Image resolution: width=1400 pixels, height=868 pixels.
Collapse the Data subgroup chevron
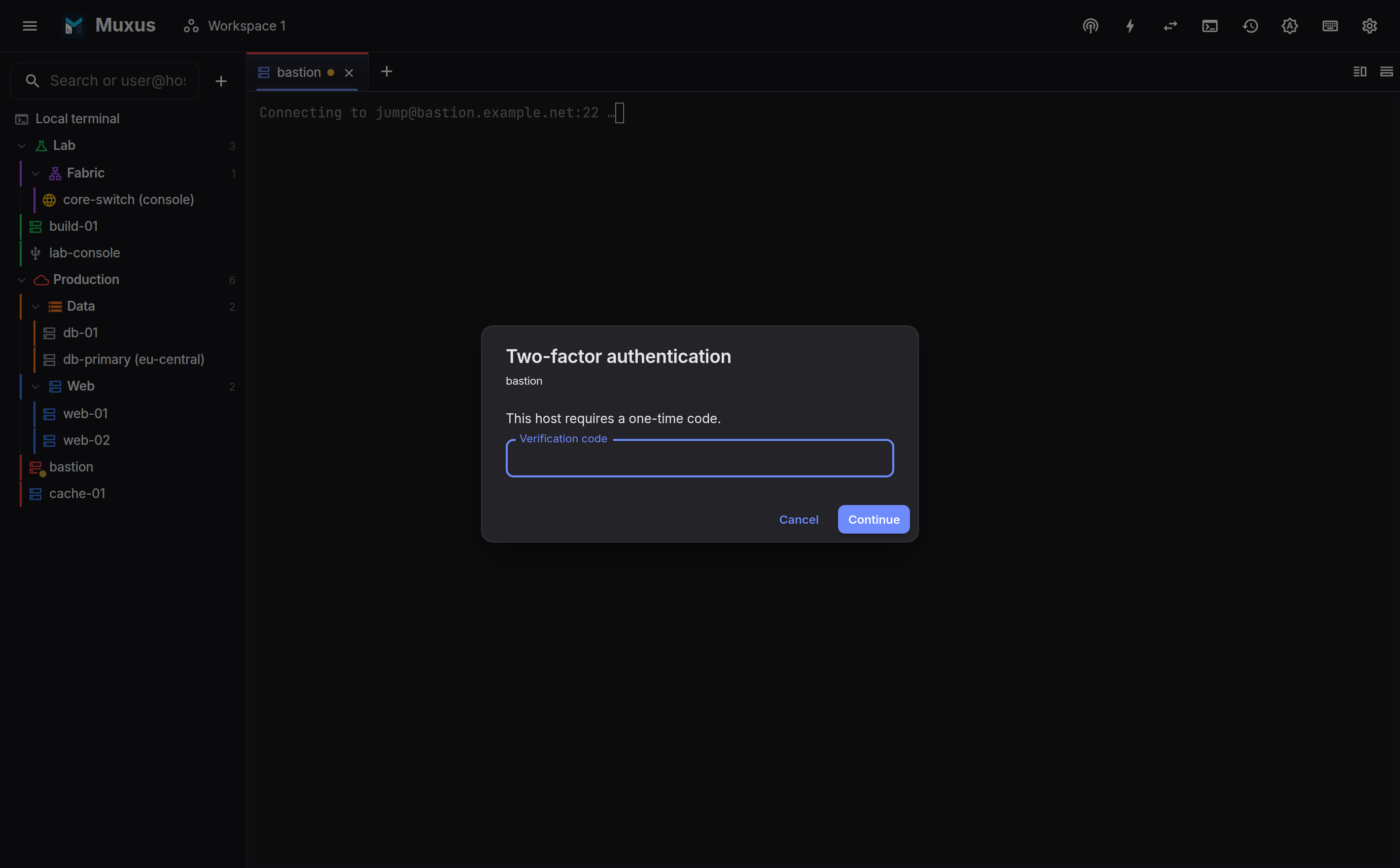(x=35, y=307)
